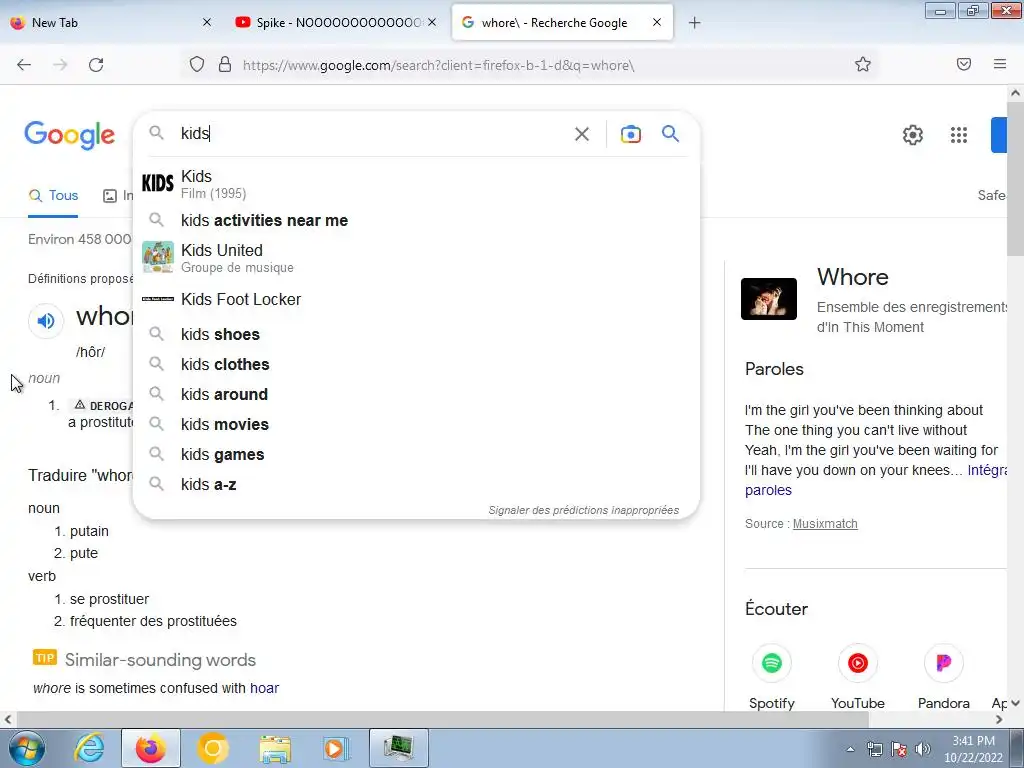
Task: Open Firefox on the taskbar
Action: tap(150, 748)
